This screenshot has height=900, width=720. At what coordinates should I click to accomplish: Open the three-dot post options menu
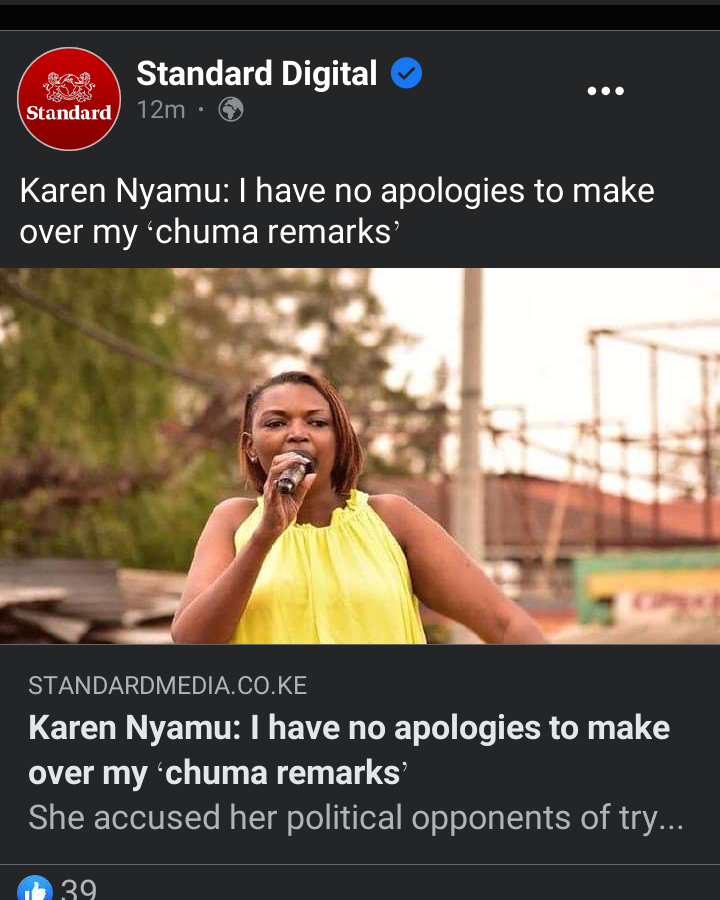click(605, 91)
